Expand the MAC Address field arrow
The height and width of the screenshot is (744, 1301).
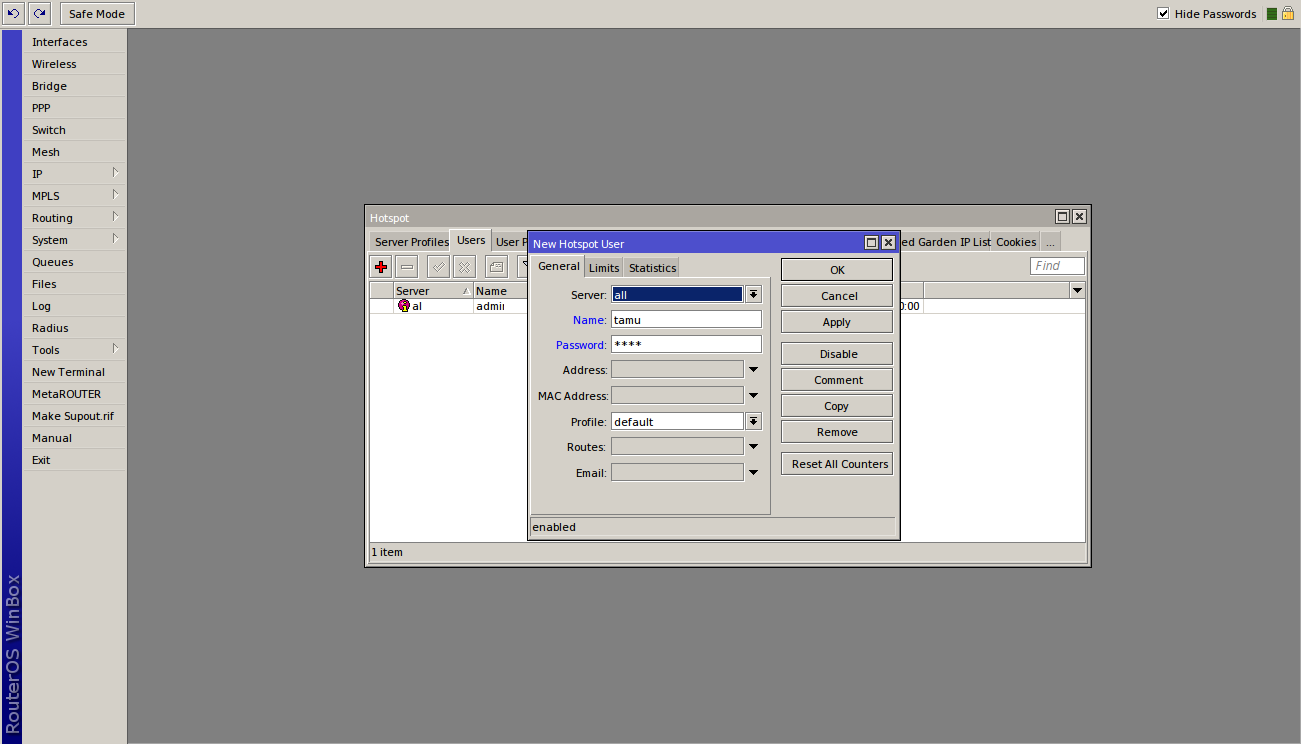coord(753,396)
